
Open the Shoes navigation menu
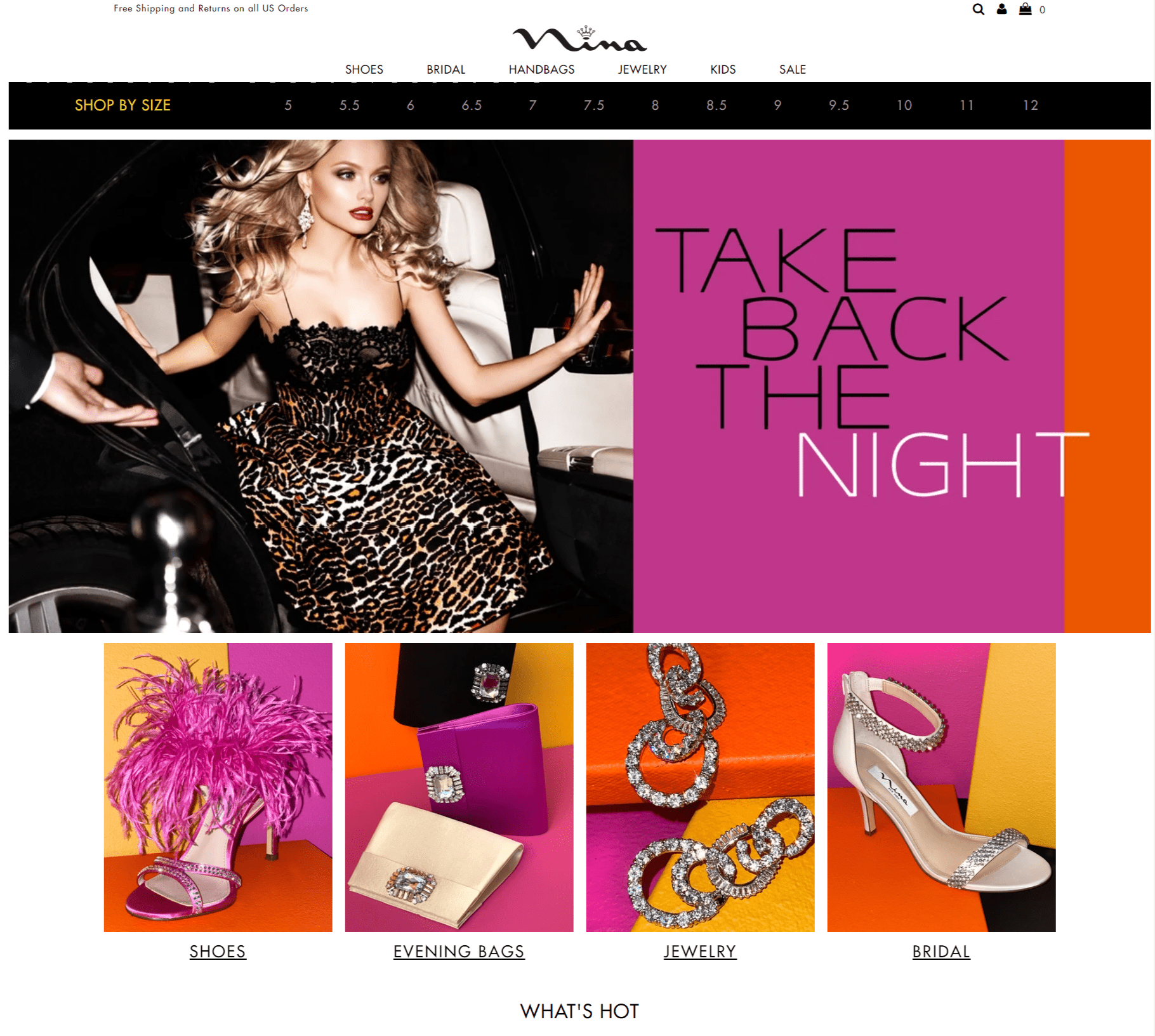[x=364, y=69]
